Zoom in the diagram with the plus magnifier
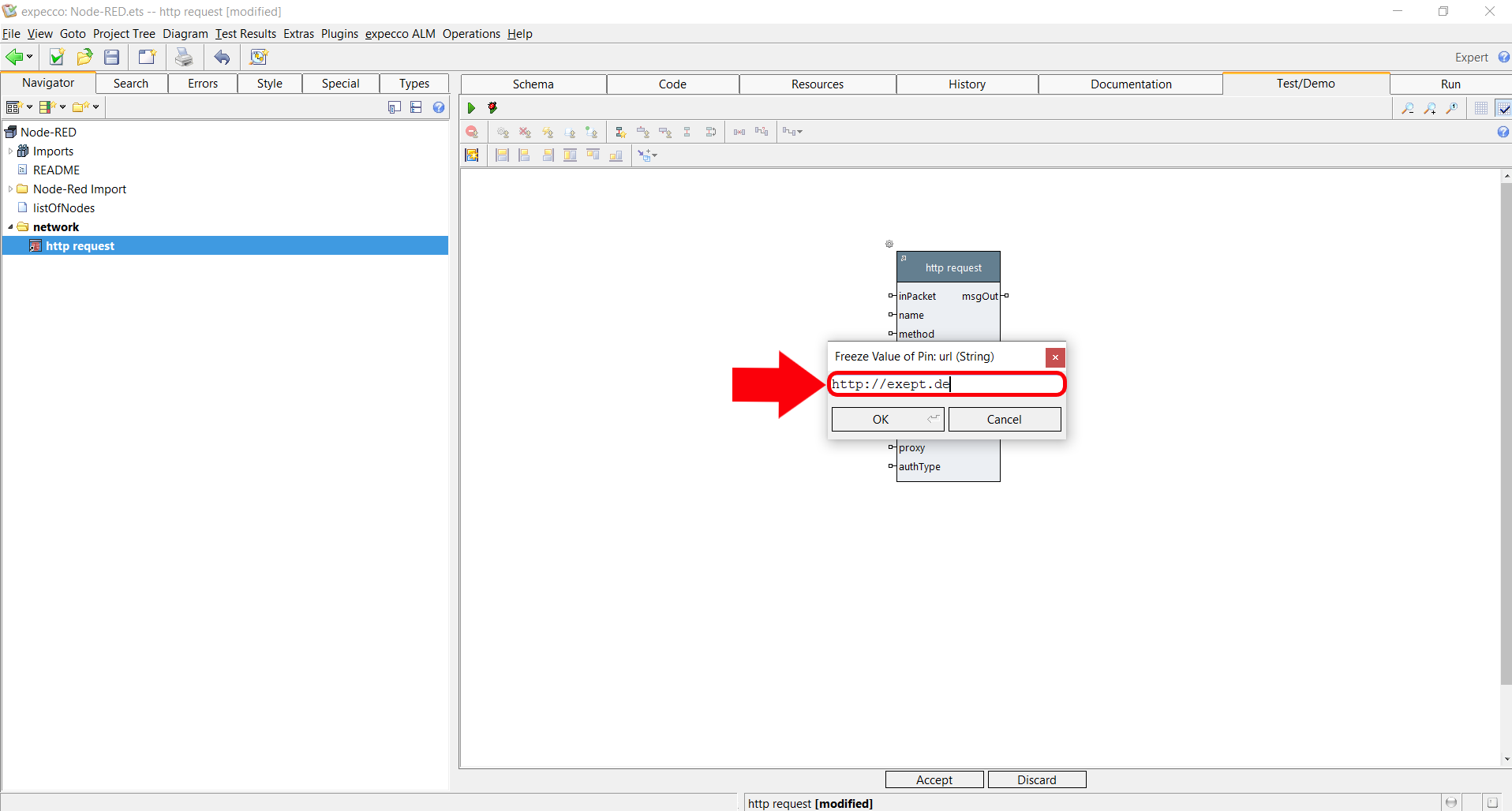This screenshot has height=811, width=1512. (1429, 108)
